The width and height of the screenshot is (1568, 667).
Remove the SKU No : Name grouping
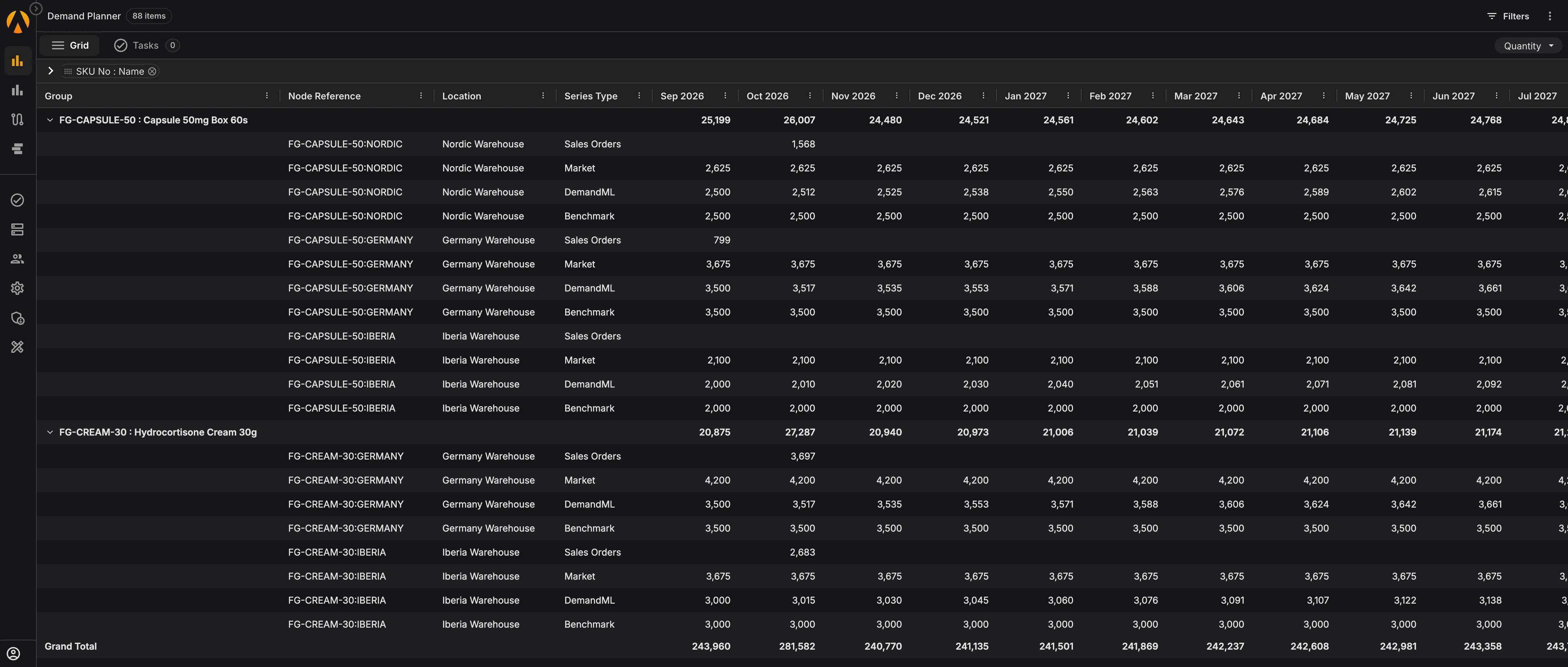coord(152,72)
